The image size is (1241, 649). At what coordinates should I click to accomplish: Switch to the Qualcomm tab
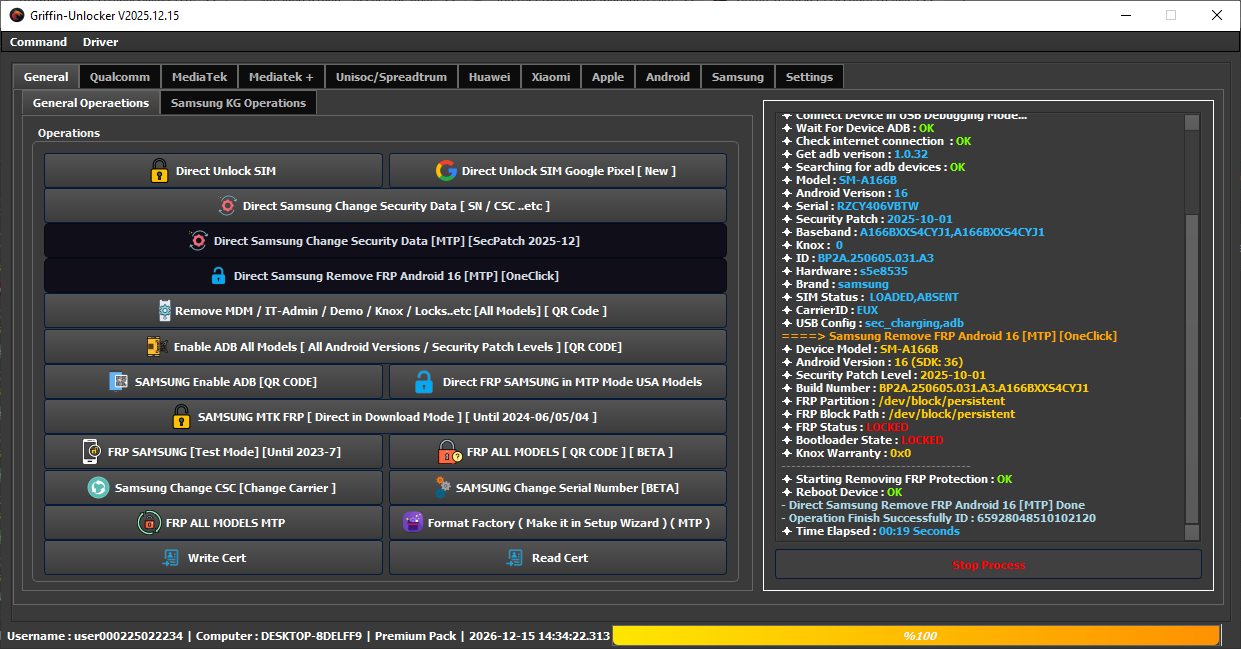click(x=120, y=77)
